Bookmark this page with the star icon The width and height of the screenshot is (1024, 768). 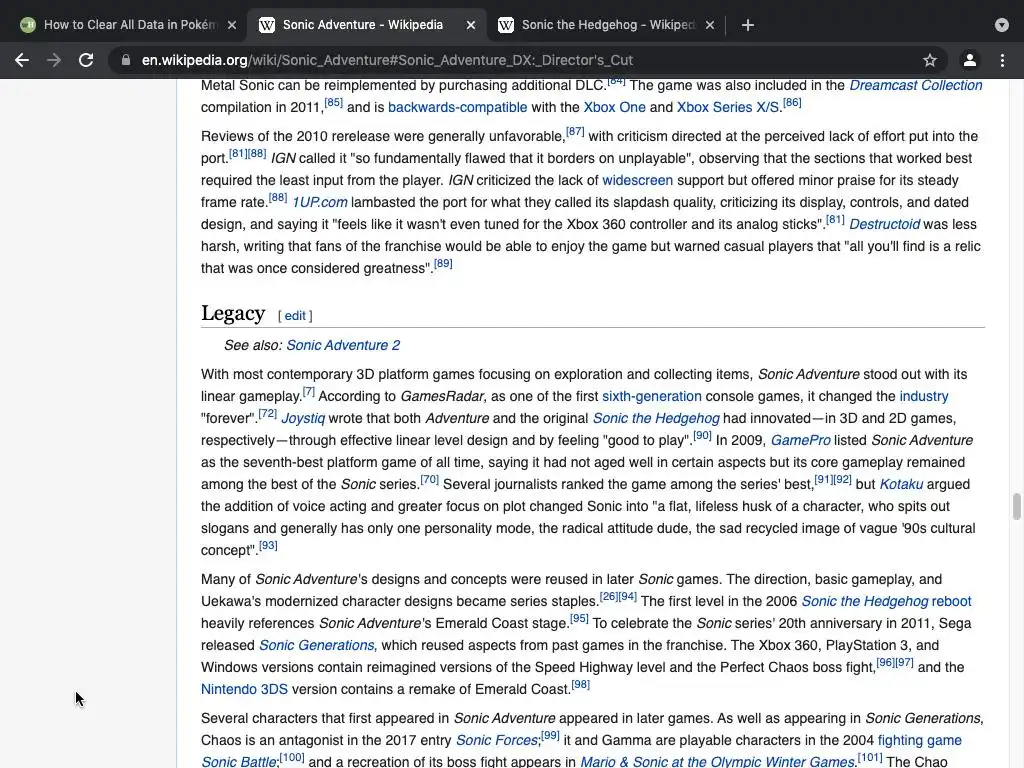[930, 60]
